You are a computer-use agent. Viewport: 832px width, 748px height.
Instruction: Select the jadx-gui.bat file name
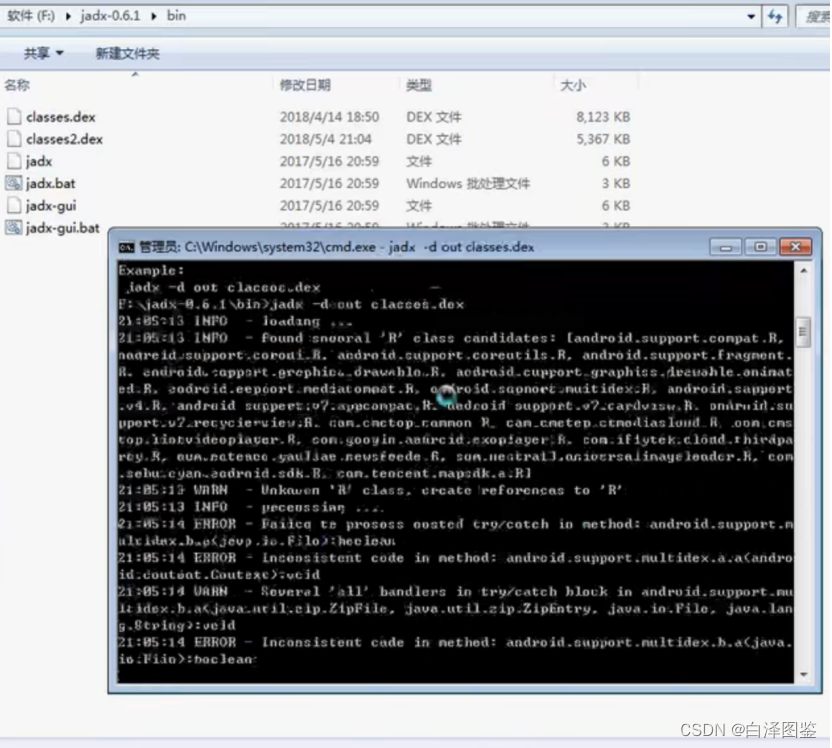(x=63, y=228)
